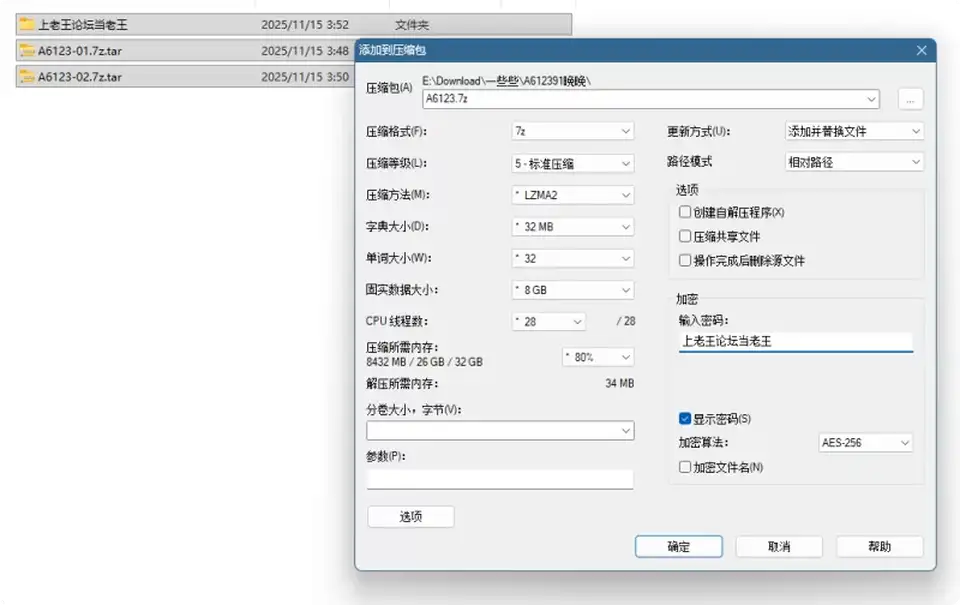Open 单词大小 32 dropdown
This screenshot has width=960, height=605.
pyautogui.click(x=572, y=258)
